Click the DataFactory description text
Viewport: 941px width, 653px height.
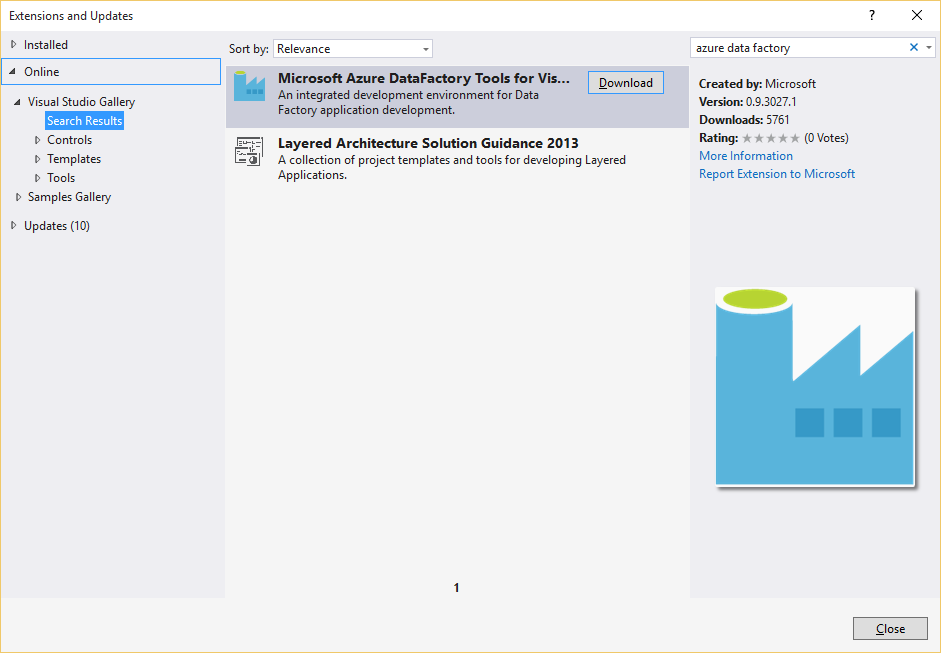[408, 103]
